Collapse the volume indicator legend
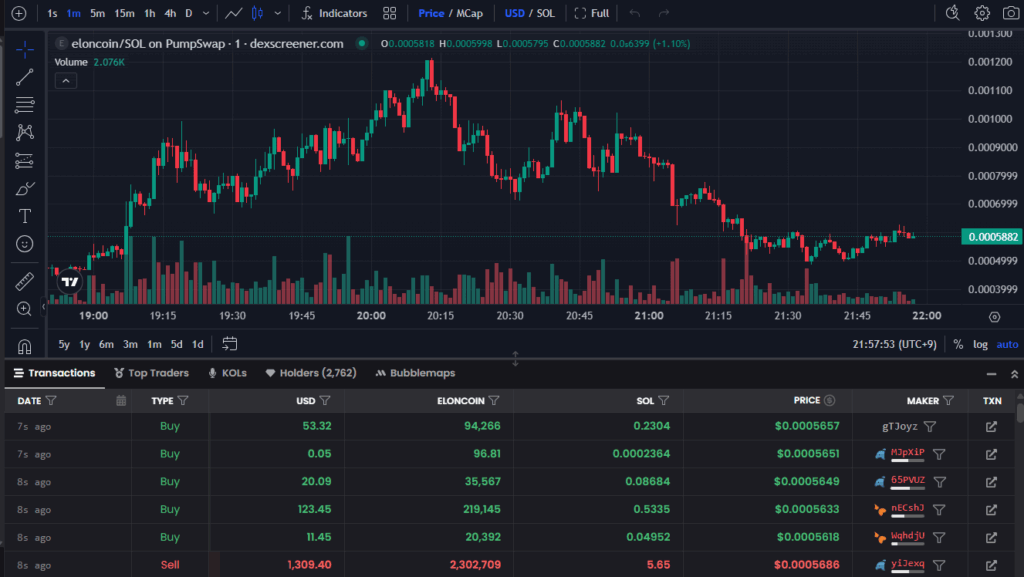The height and width of the screenshot is (577, 1024). [64, 80]
